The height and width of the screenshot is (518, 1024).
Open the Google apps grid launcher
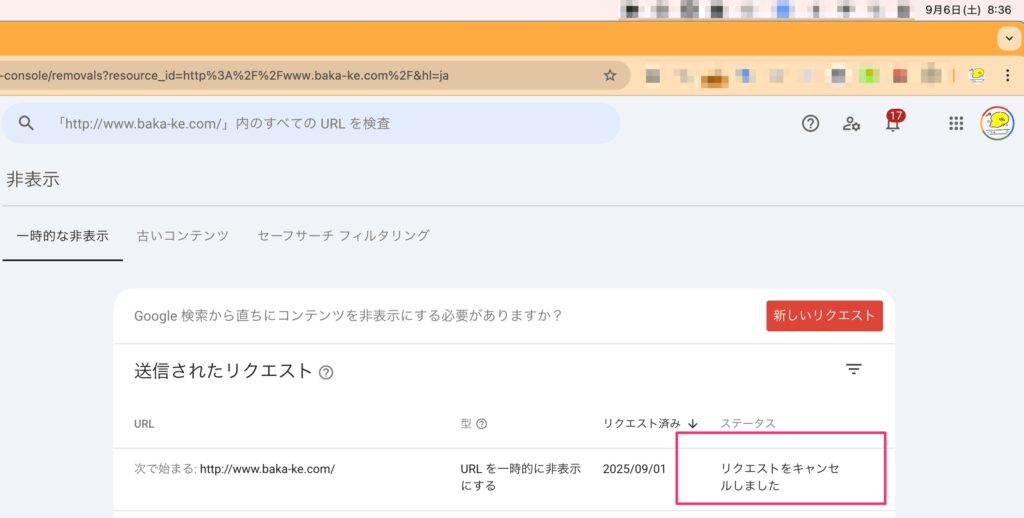[x=956, y=123]
